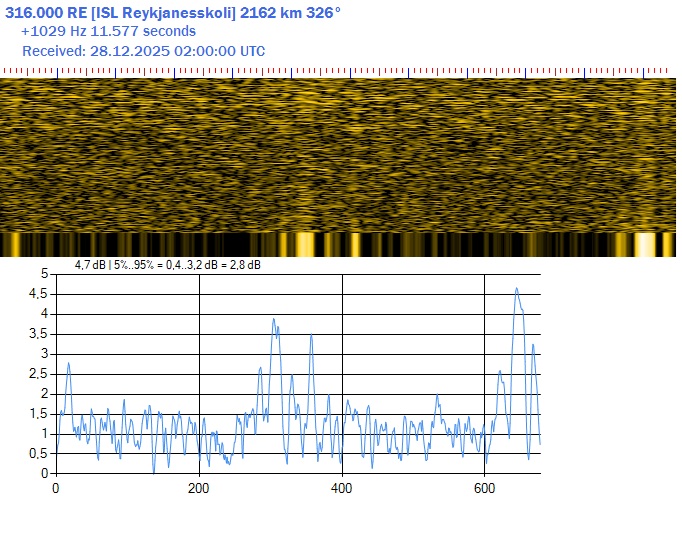
Task: Click the 400 label on the x-axis
Action: click(342, 488)
